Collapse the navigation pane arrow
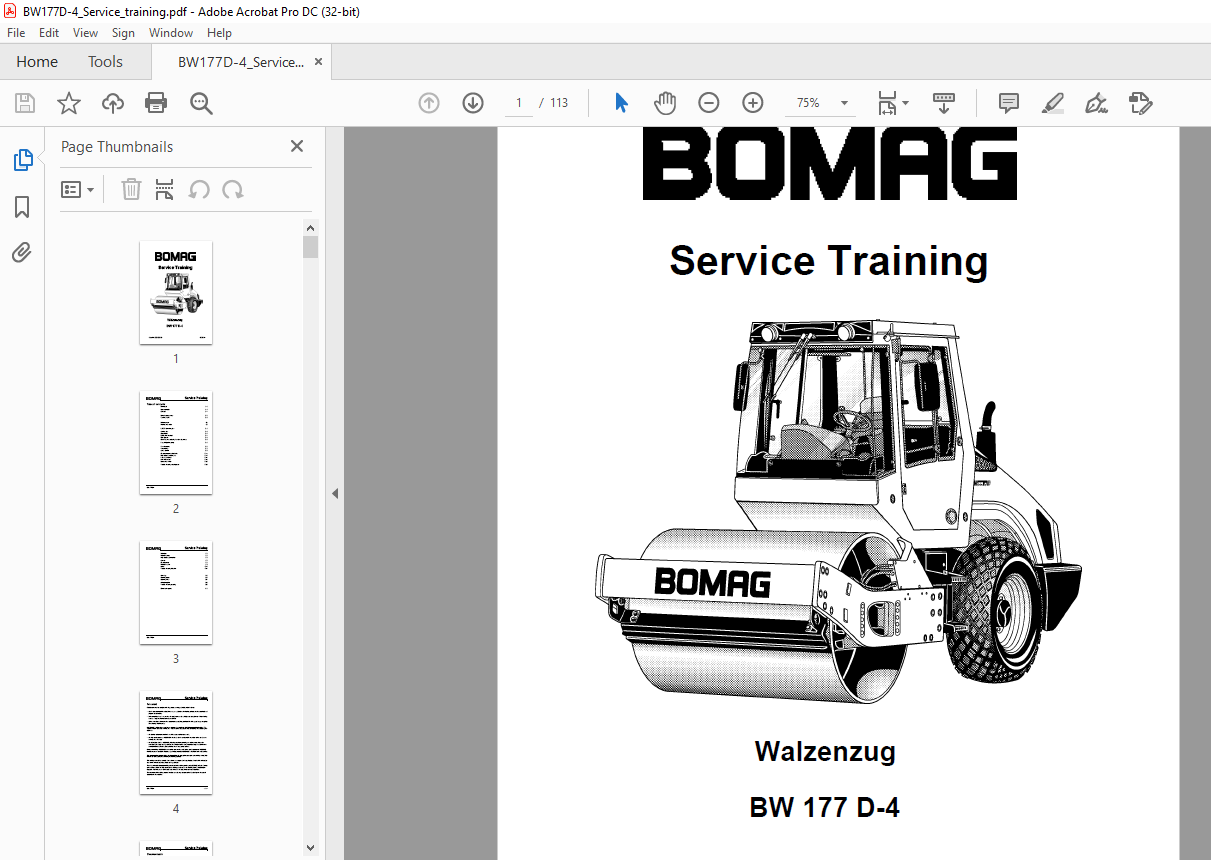Screen dimensions: 1211x860 tap(335, 493)
